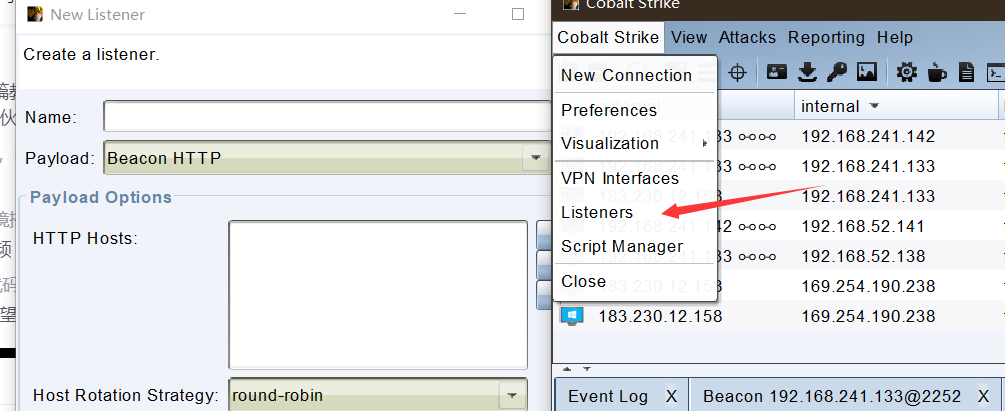
Task: Click the coffee cup Java applet icon
Action: pyautogui.click(x=937, y=72)
